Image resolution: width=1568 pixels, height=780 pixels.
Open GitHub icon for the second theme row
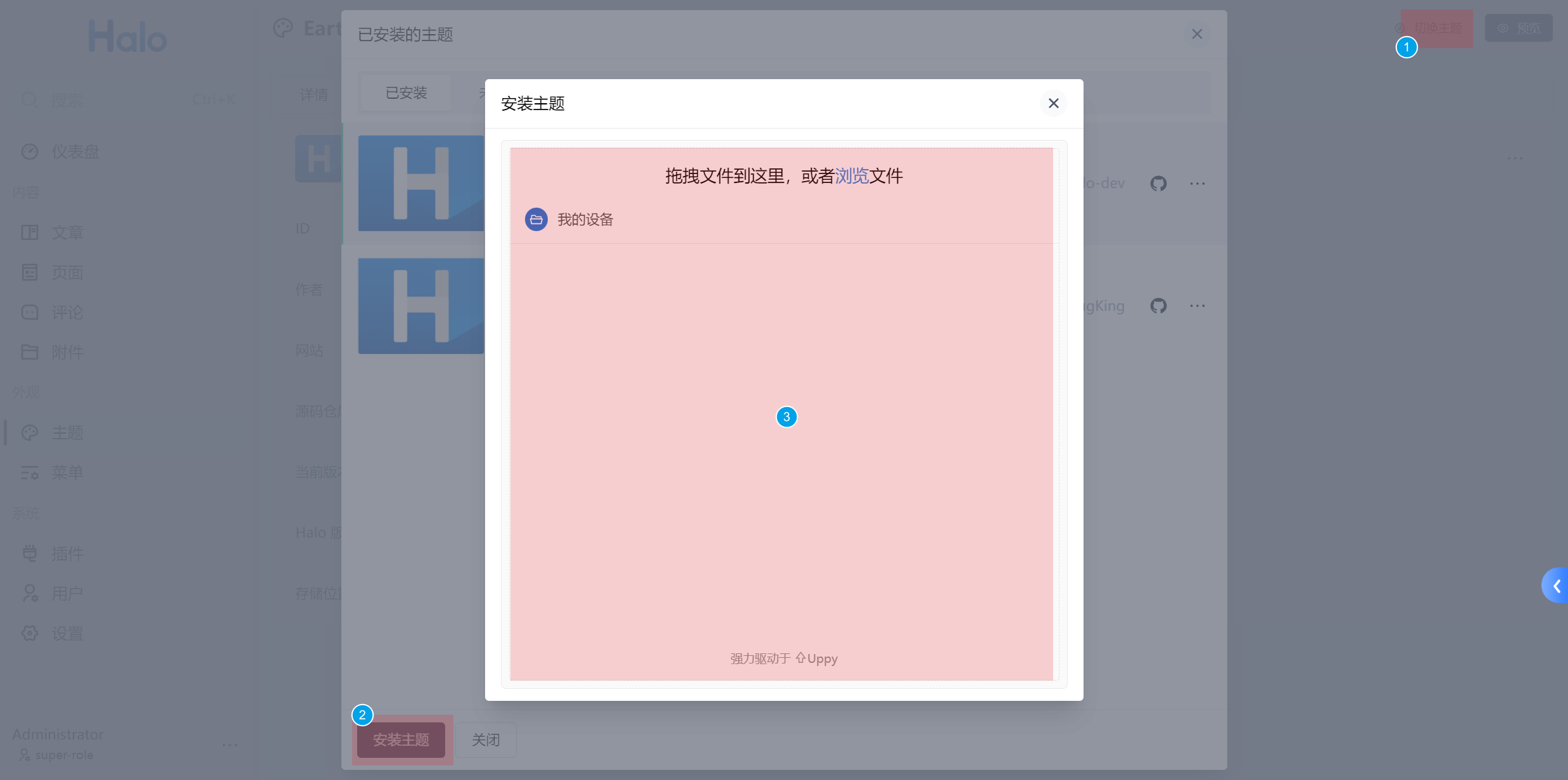click(1158, 306)
